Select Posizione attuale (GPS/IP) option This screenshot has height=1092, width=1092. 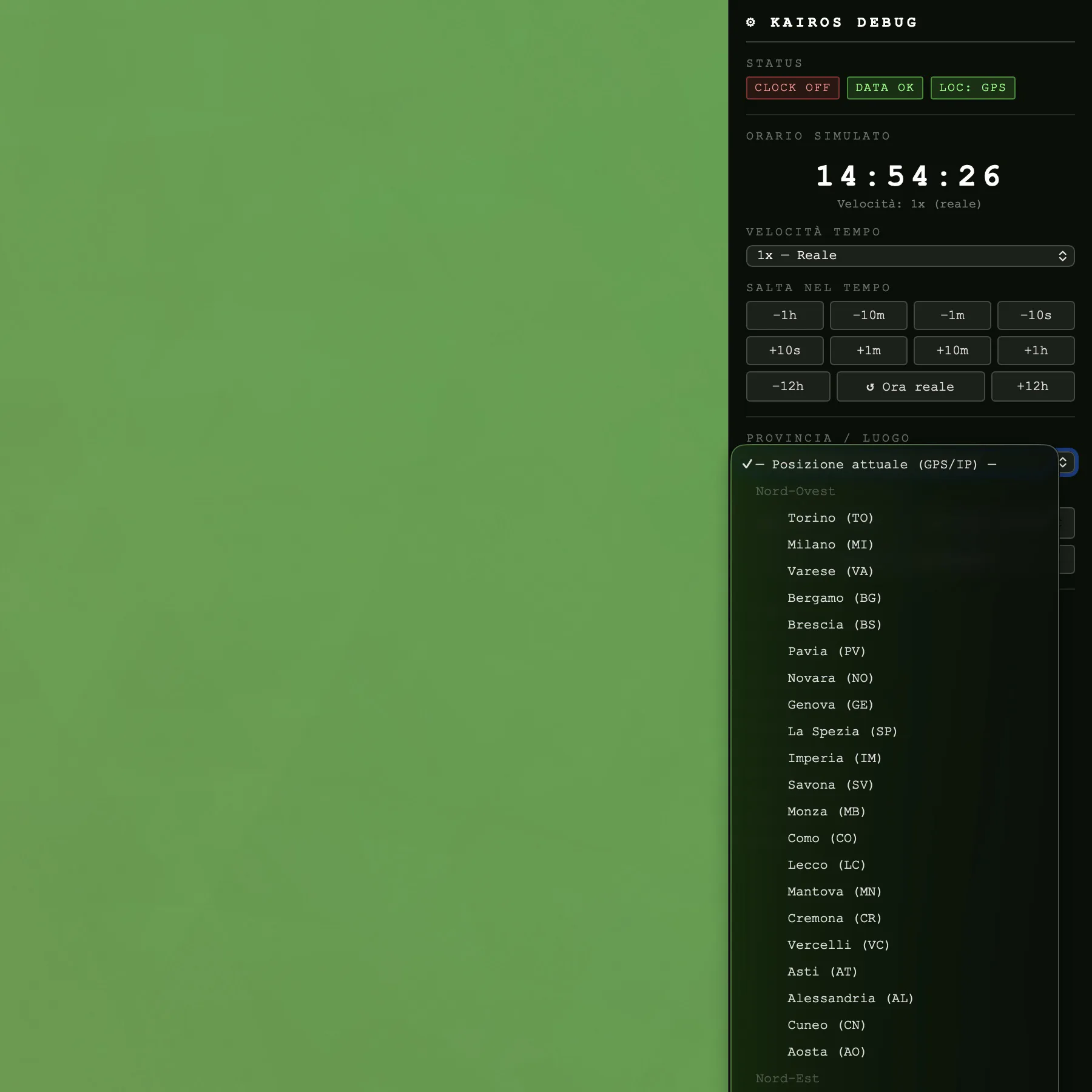tap(875, 465)
